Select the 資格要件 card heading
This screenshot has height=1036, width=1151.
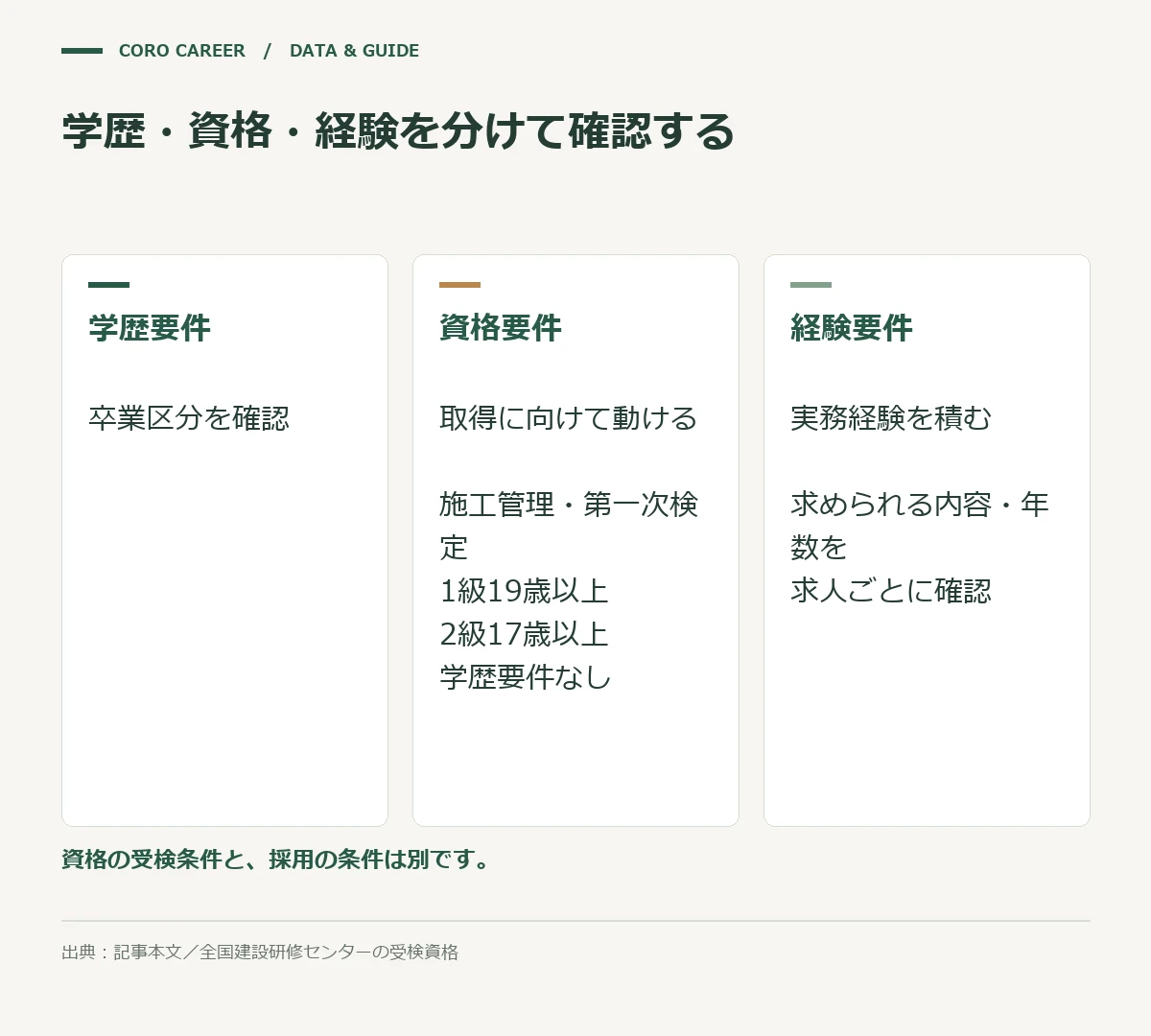point(501,328)
